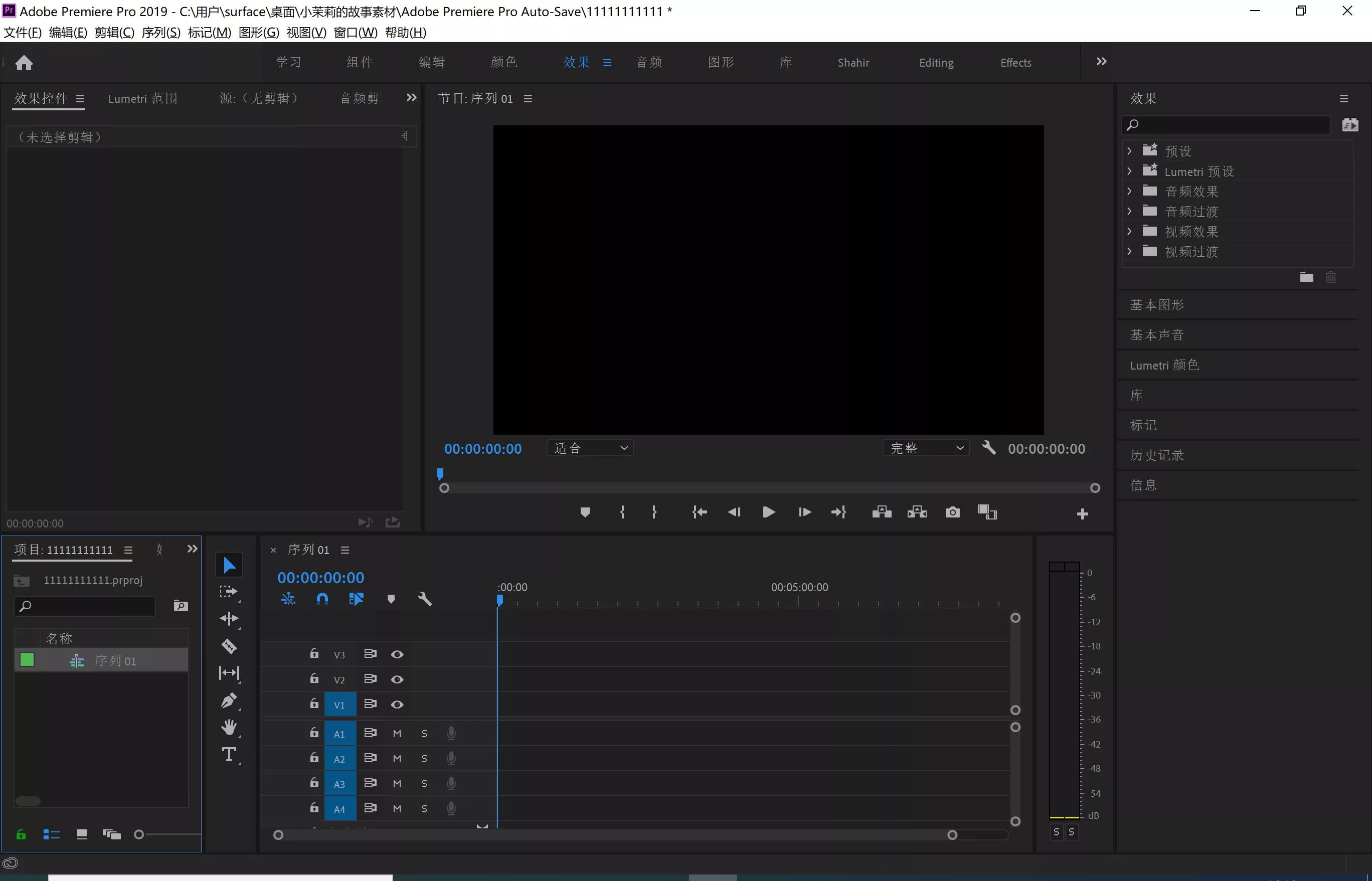The width and height of the screenshot is (1372, 881).
Task: Select the Type tool
Action: 229,755
